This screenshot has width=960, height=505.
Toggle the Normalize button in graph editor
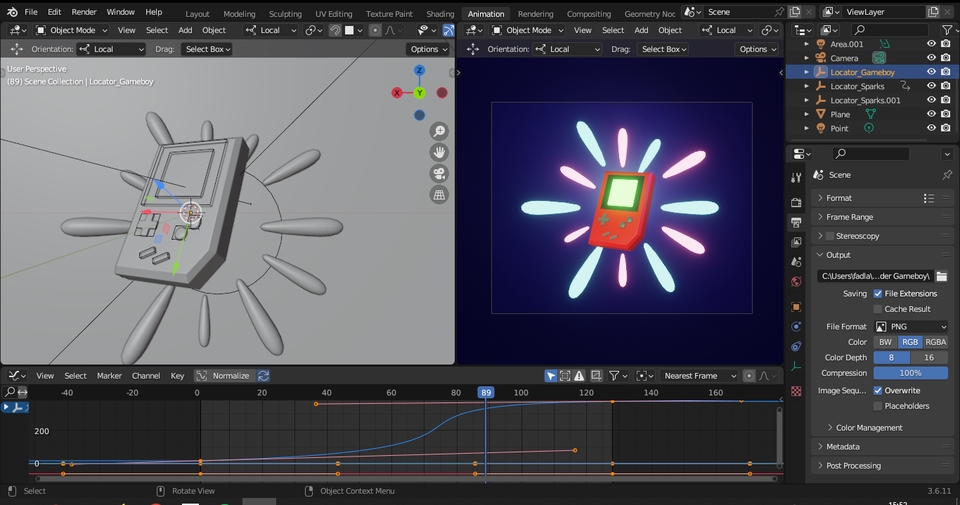pos(223,376)
